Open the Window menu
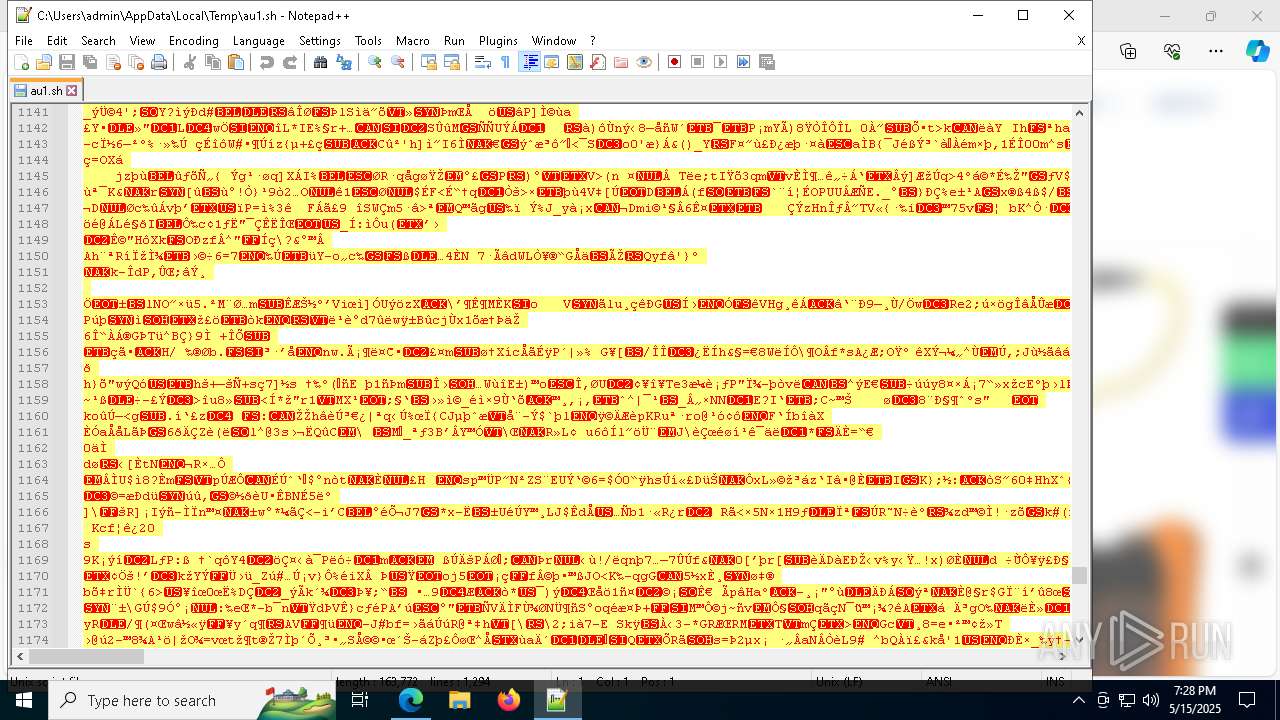Viewport: 1280px width, 720px height. pos(554,40)
